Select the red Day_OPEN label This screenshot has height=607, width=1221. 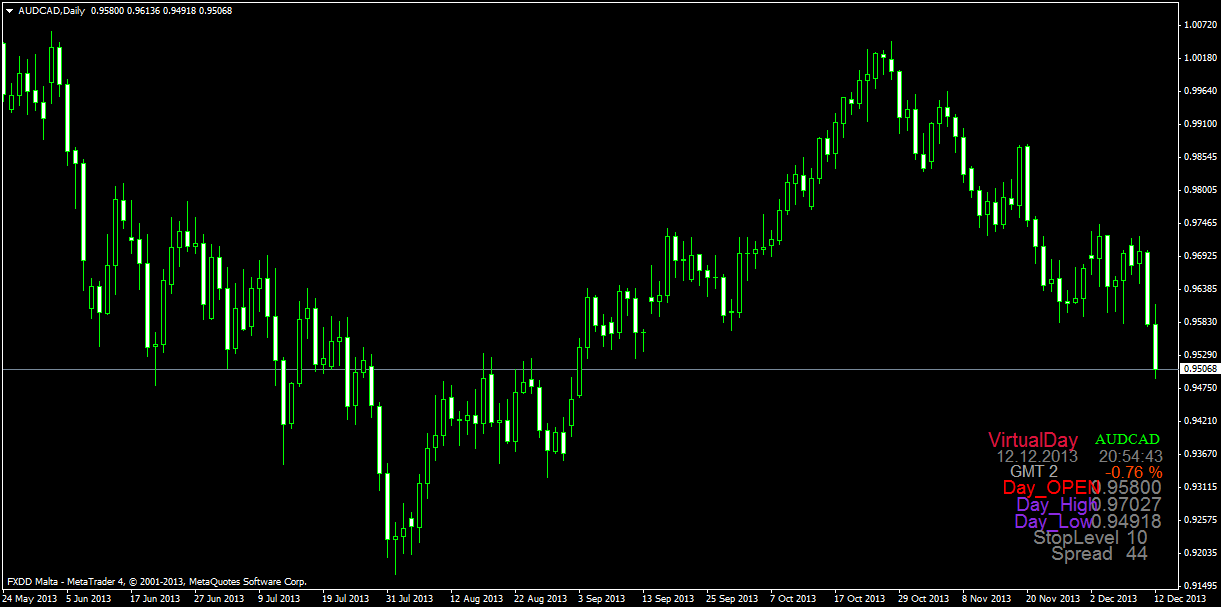point(1045,488)
